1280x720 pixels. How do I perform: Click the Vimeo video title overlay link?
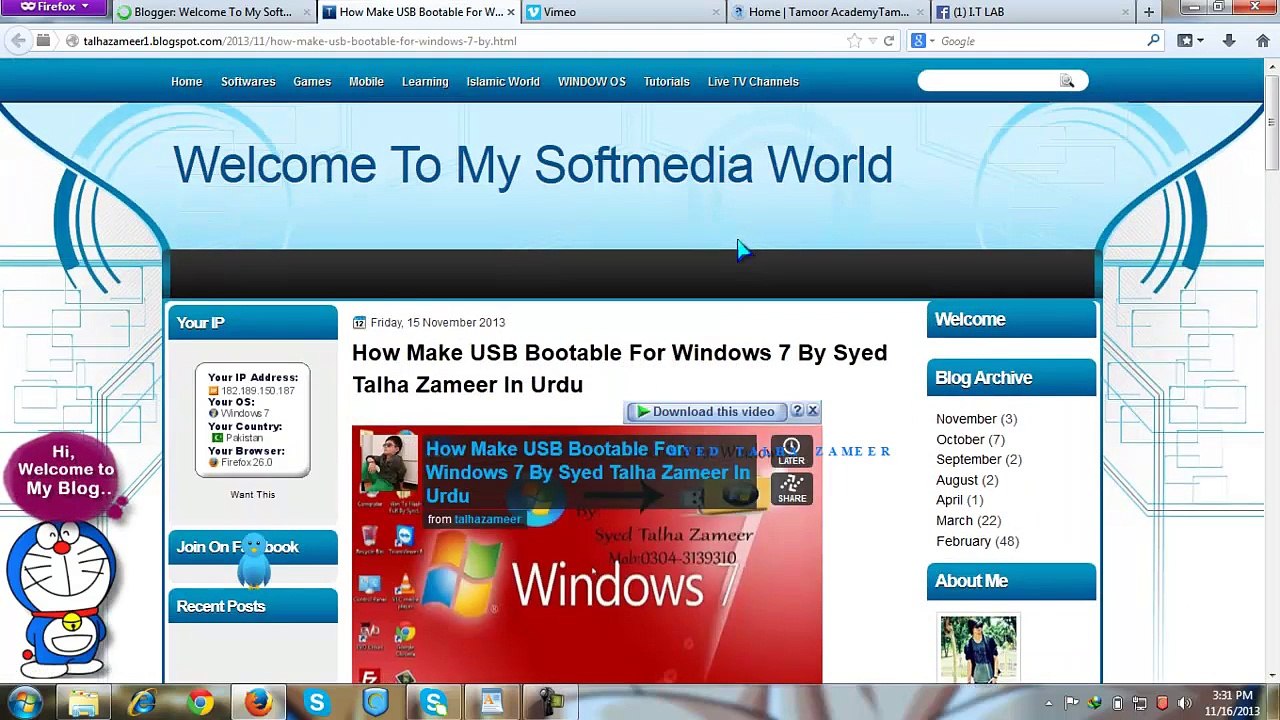point(588,472)
